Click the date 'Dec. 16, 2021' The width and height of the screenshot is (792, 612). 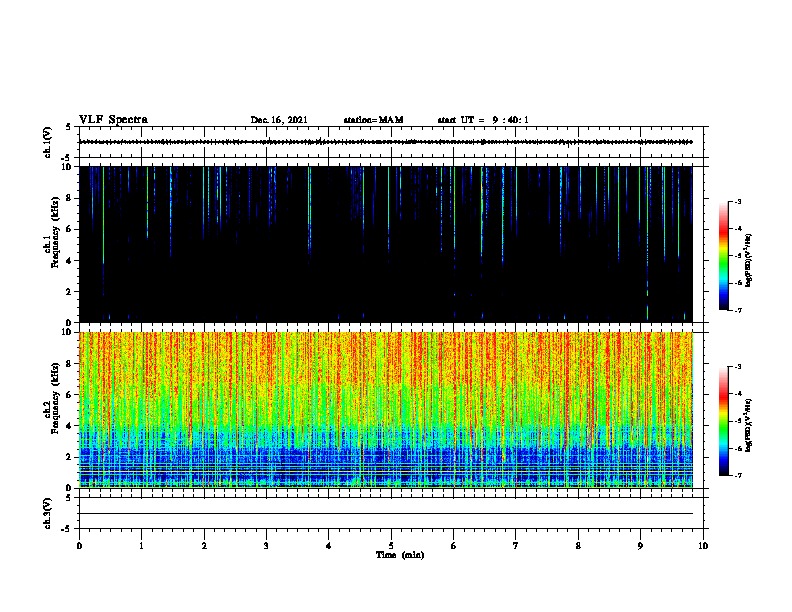click(279, 120)
